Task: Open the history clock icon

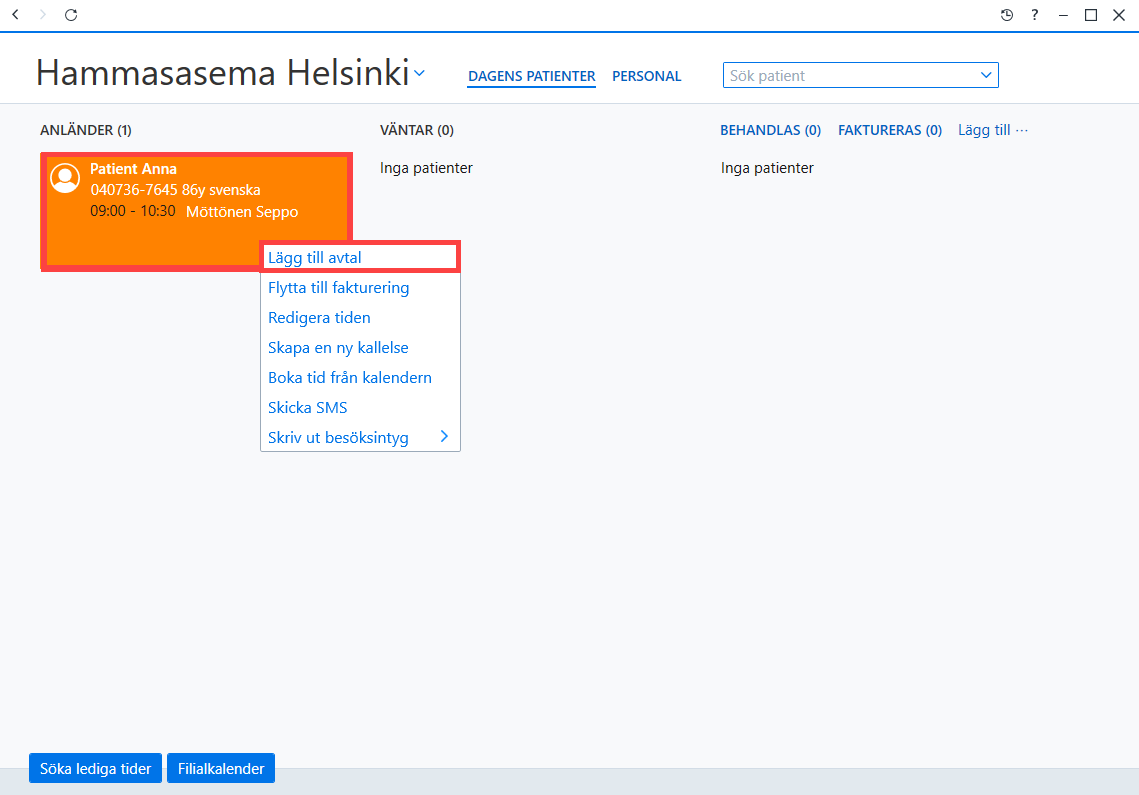Action: (1006, 15)
